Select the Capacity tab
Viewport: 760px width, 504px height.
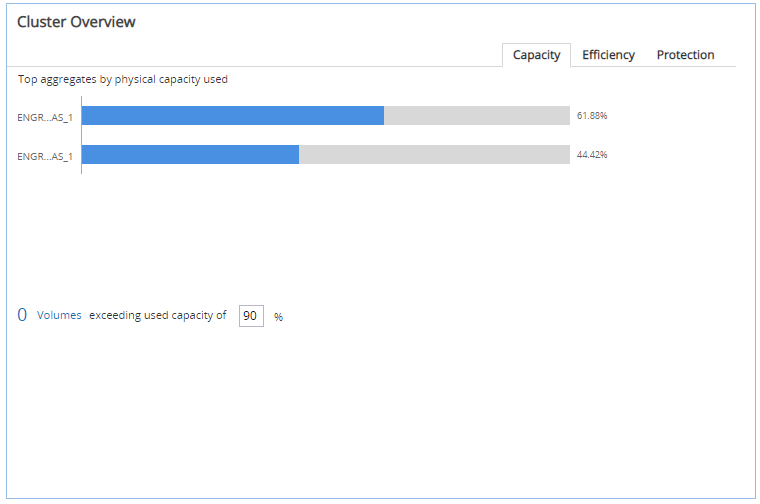(536, 55)
